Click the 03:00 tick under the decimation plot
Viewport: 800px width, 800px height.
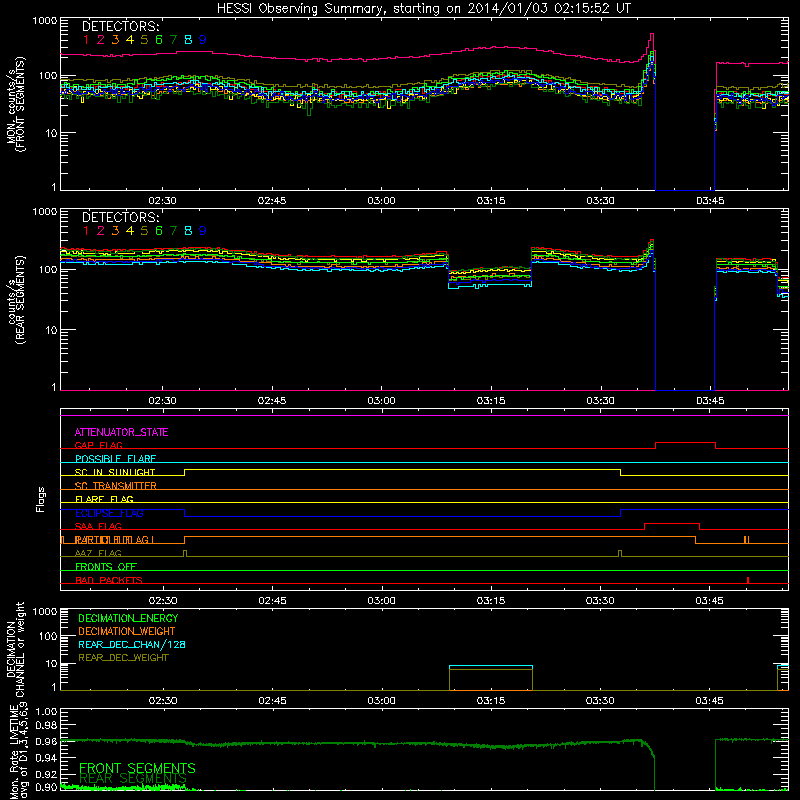pos(381,701)
